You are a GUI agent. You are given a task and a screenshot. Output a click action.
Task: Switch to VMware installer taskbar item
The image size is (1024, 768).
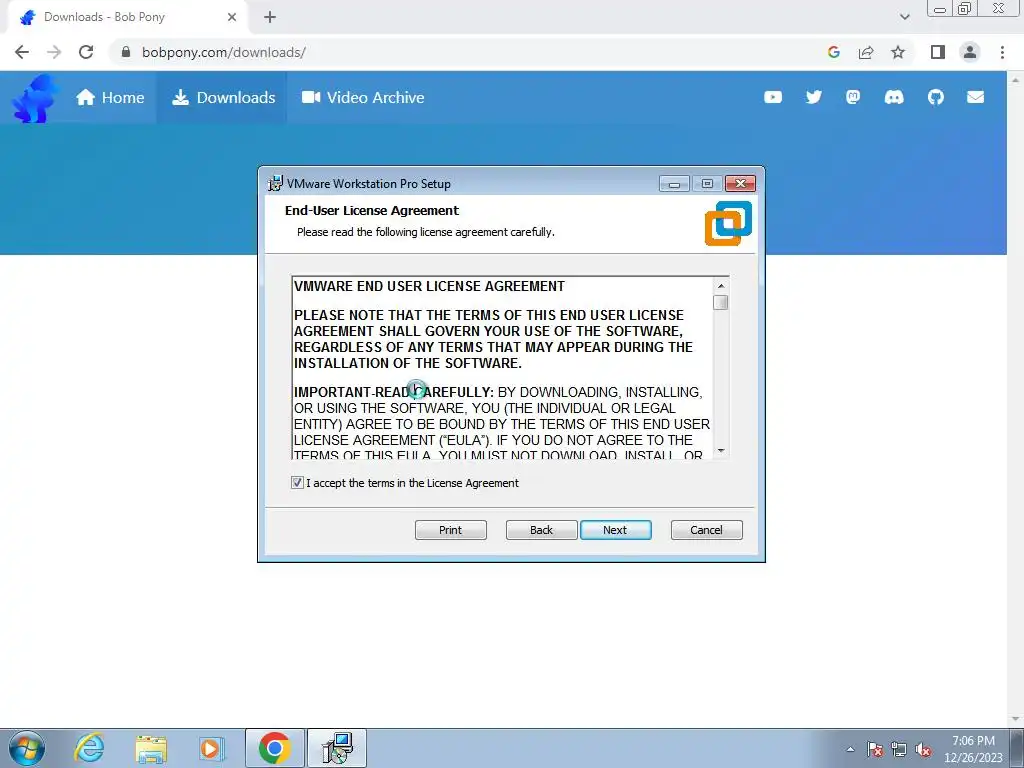point(337,748)
